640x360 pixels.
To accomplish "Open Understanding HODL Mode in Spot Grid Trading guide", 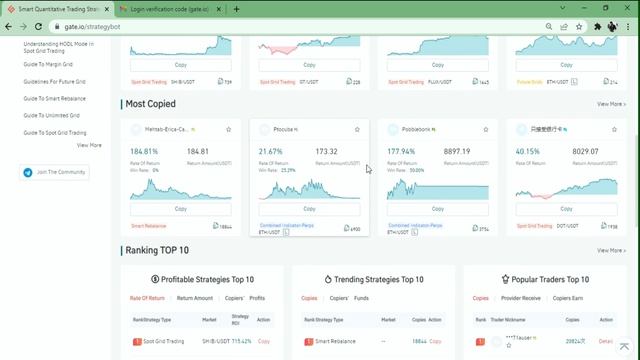I will (58, 47).
